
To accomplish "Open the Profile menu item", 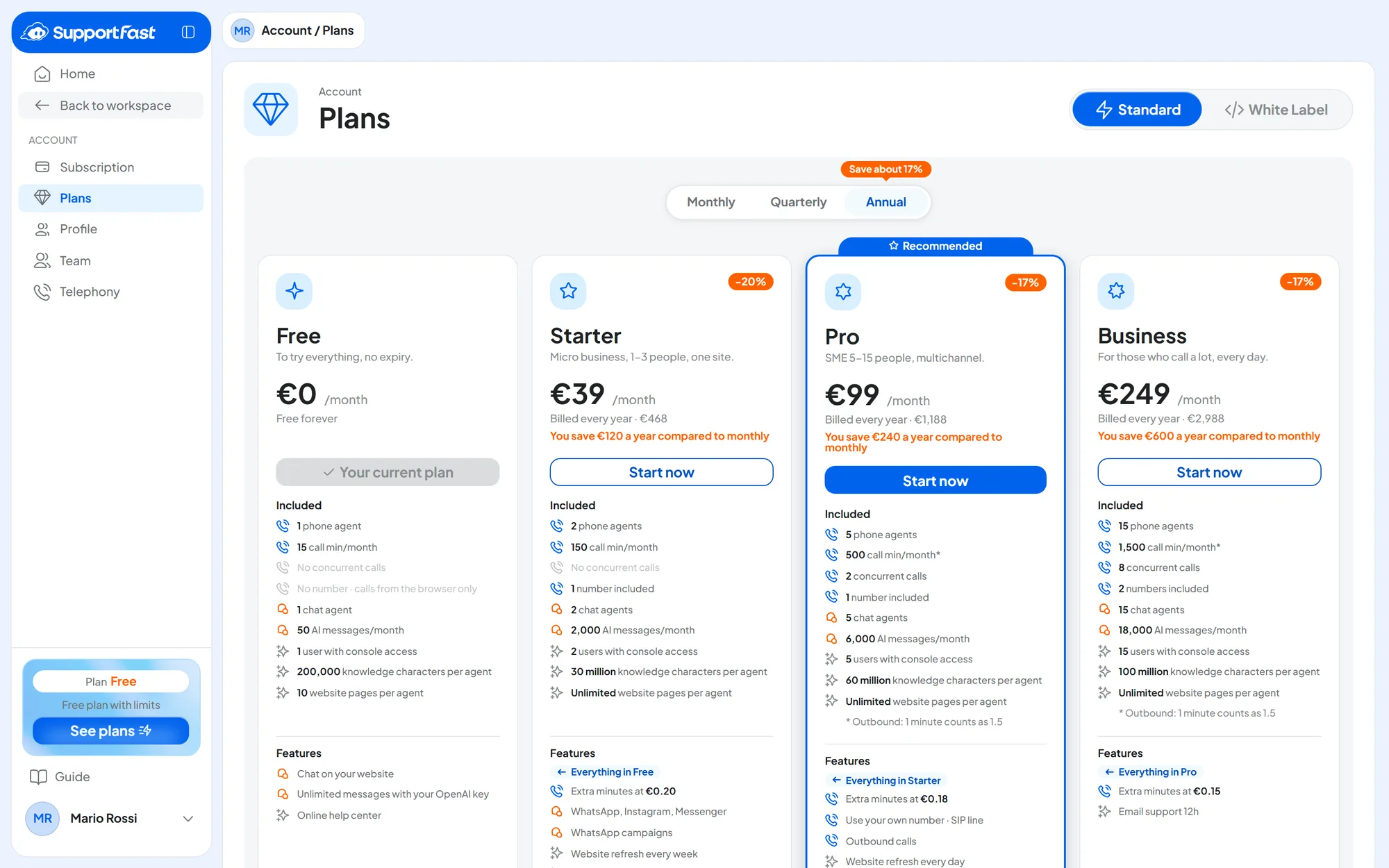I will coord(111,229).
